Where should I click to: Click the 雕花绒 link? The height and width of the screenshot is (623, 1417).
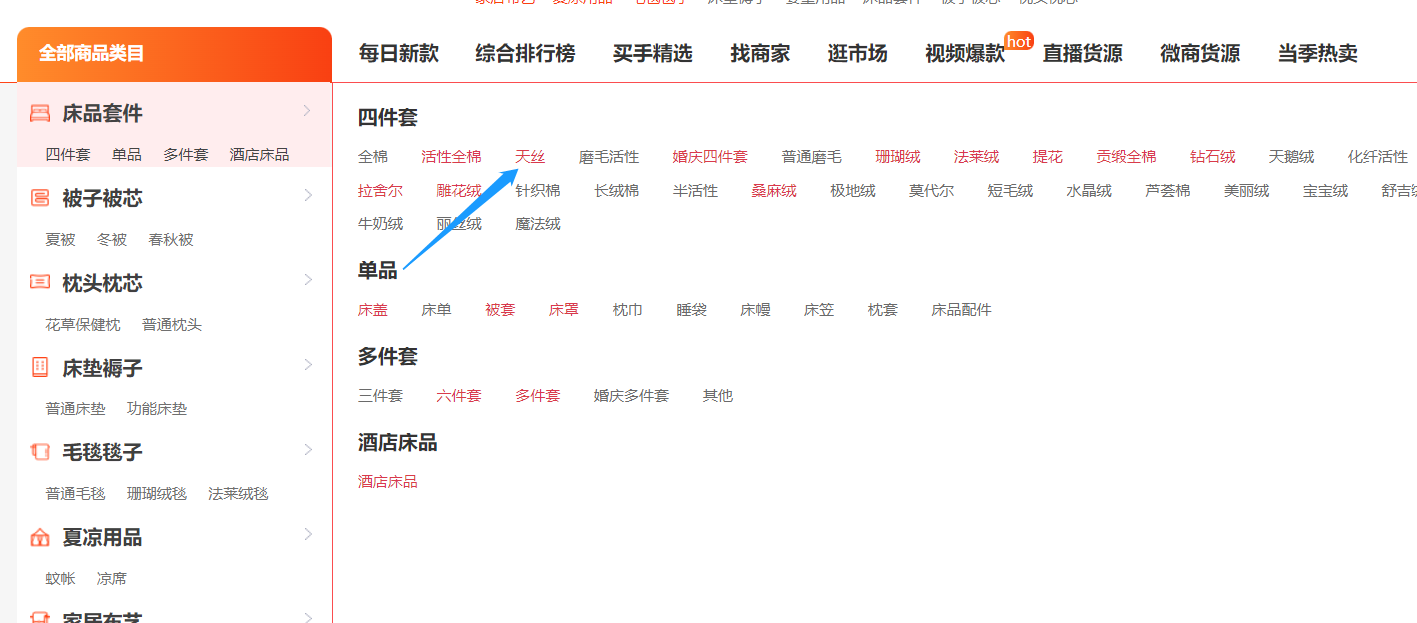coord(459,191)
